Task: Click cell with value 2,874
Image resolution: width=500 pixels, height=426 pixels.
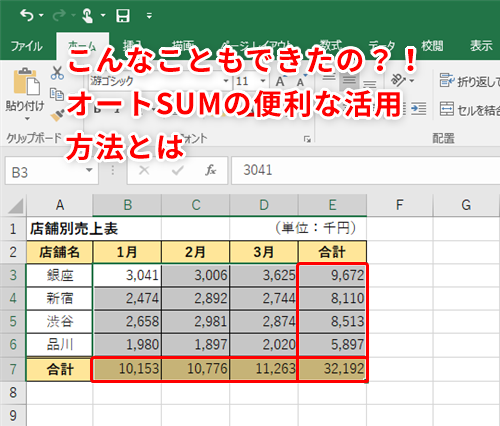Action: click(264, 322)
